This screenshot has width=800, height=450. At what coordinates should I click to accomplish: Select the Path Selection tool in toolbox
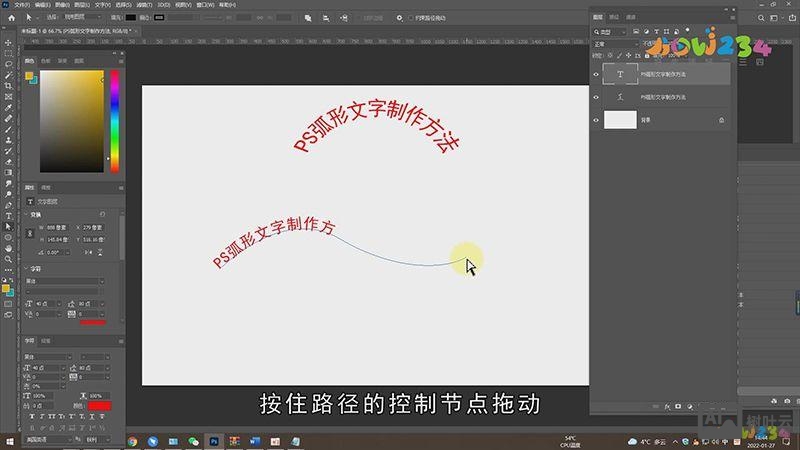(x=8, y=227)
